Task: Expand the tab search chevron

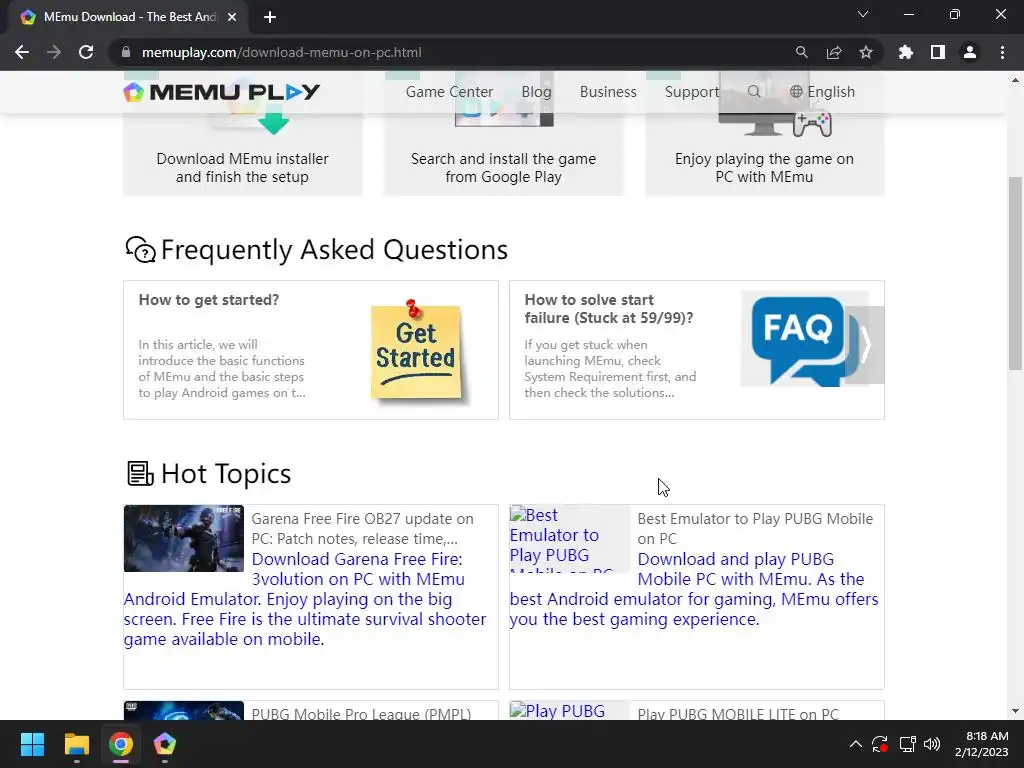Action: (x=863, y=14)
